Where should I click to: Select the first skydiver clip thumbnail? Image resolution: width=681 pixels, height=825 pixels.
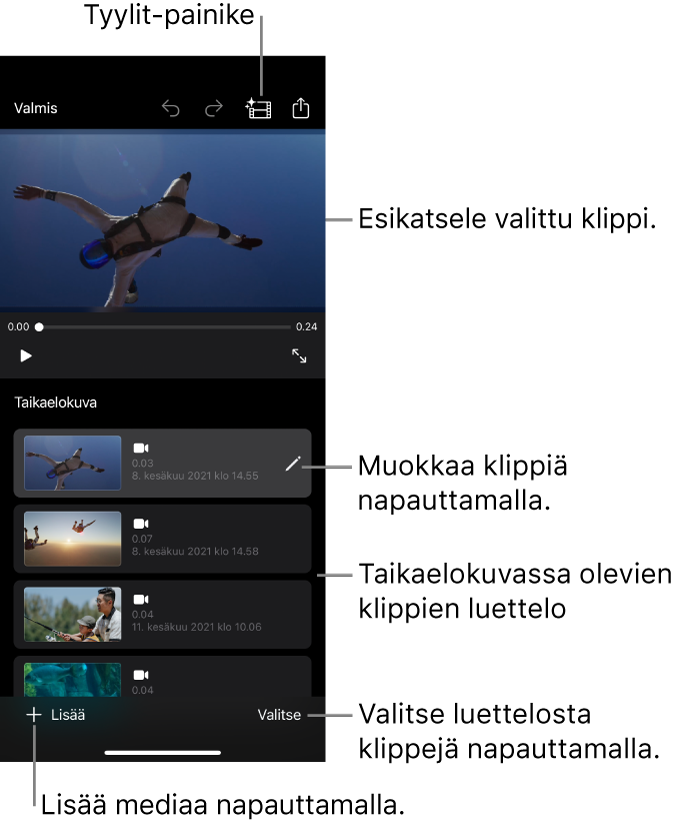pos(73,463)
